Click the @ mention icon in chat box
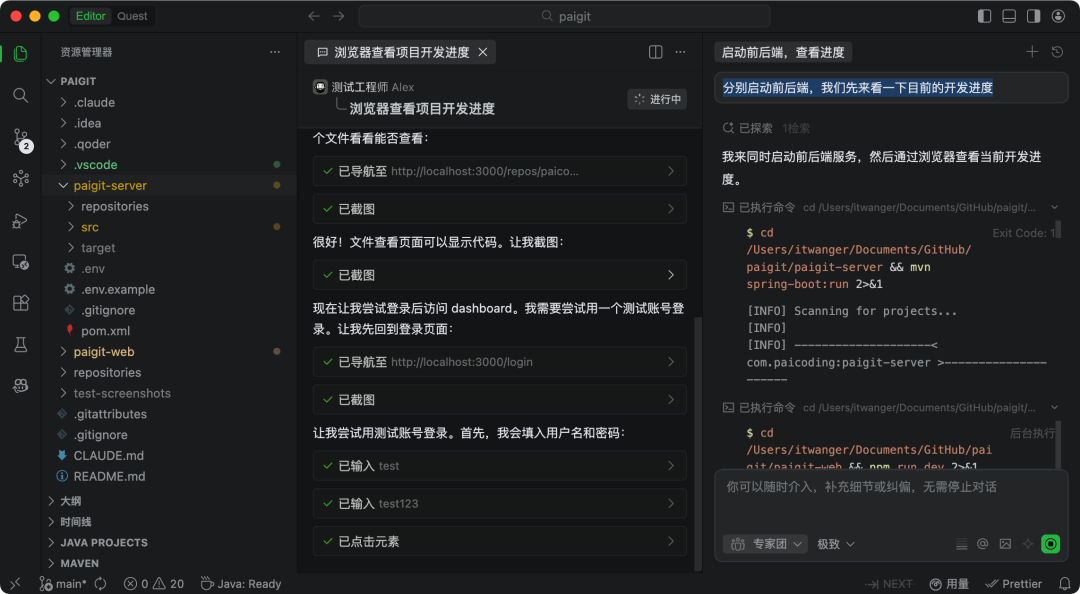The width and height of the screenshot is (1080, 594). point(984,543)
